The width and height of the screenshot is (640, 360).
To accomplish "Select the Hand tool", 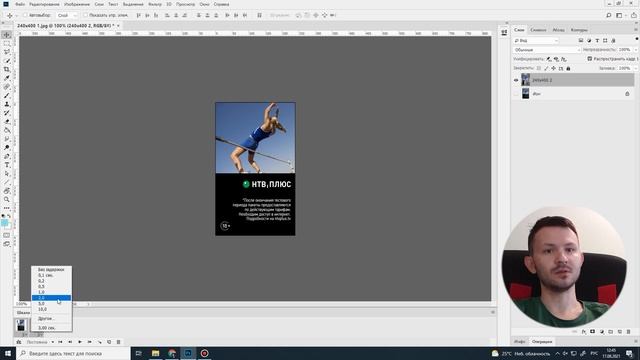I will [x=7, y=191].
